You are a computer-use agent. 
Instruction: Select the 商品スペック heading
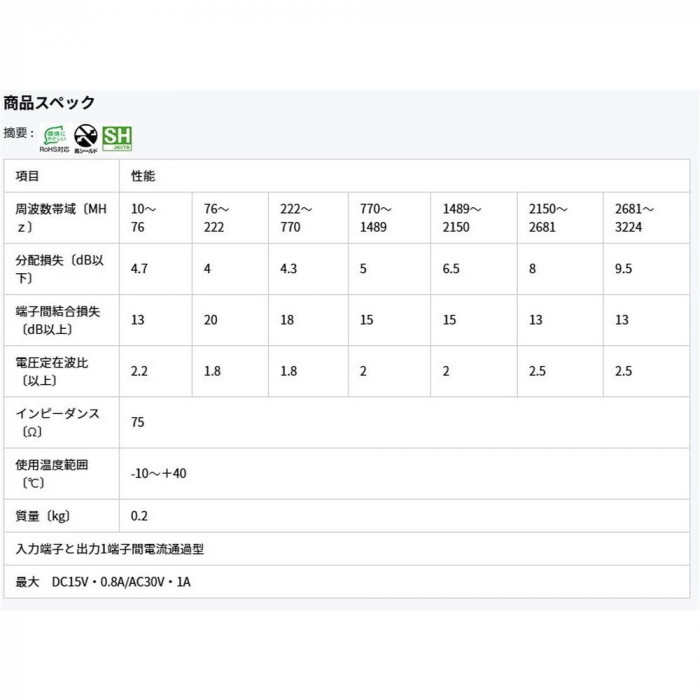coord(49,103)
